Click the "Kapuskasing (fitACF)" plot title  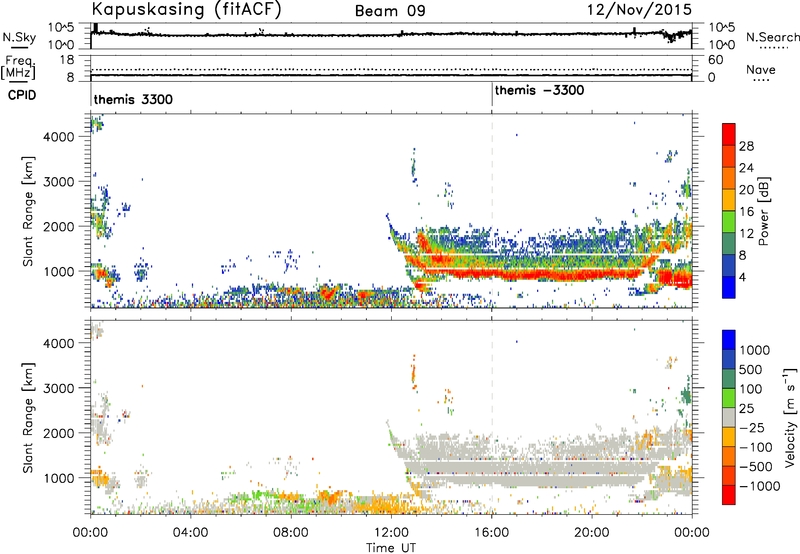[x=186, y=9]
